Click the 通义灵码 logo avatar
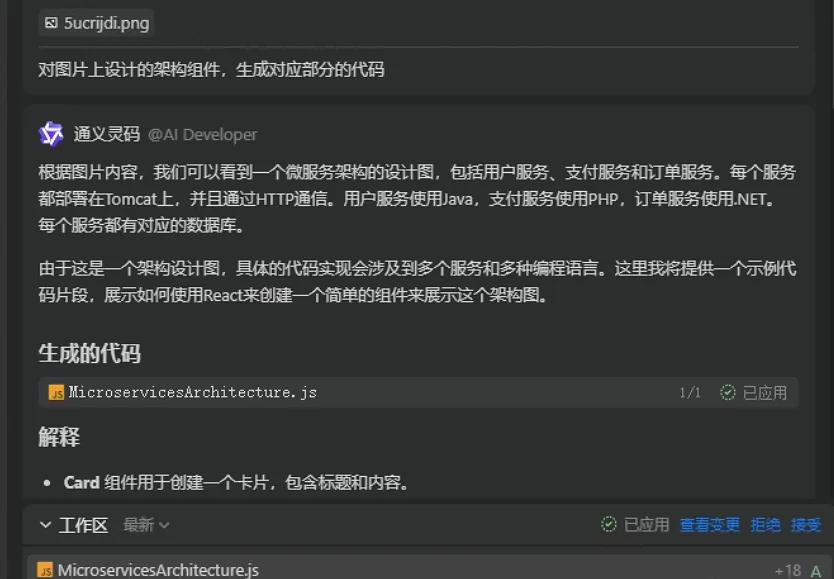The width and height of the screenshot is (834, 579). point(51,134)
